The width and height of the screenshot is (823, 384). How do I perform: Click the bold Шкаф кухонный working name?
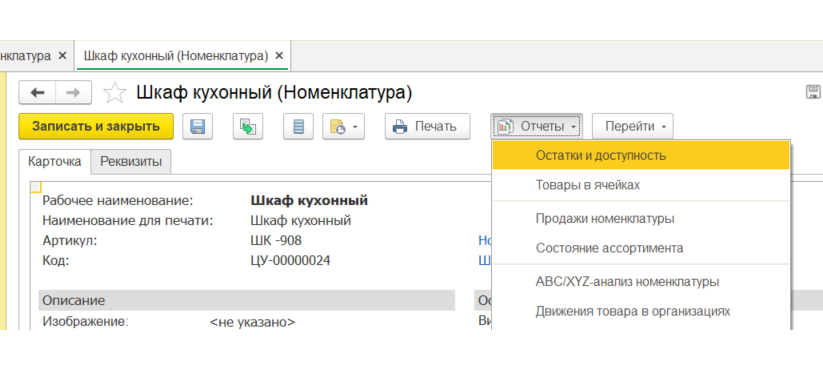[x=309, y=200]
